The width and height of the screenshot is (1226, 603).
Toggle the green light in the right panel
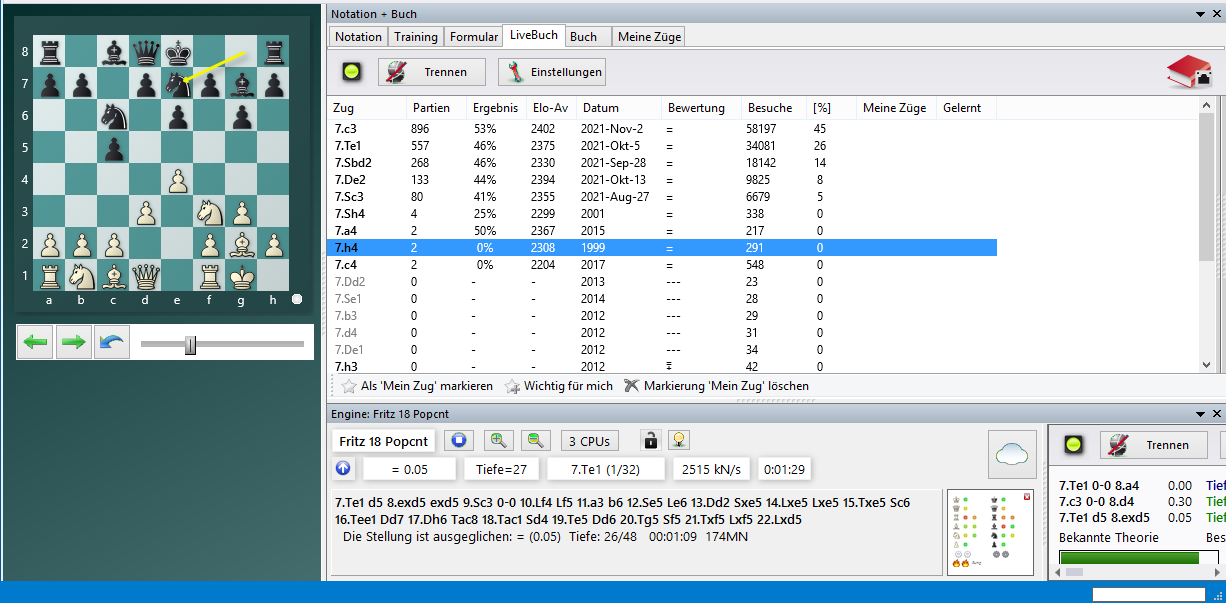pos(1074,445)
